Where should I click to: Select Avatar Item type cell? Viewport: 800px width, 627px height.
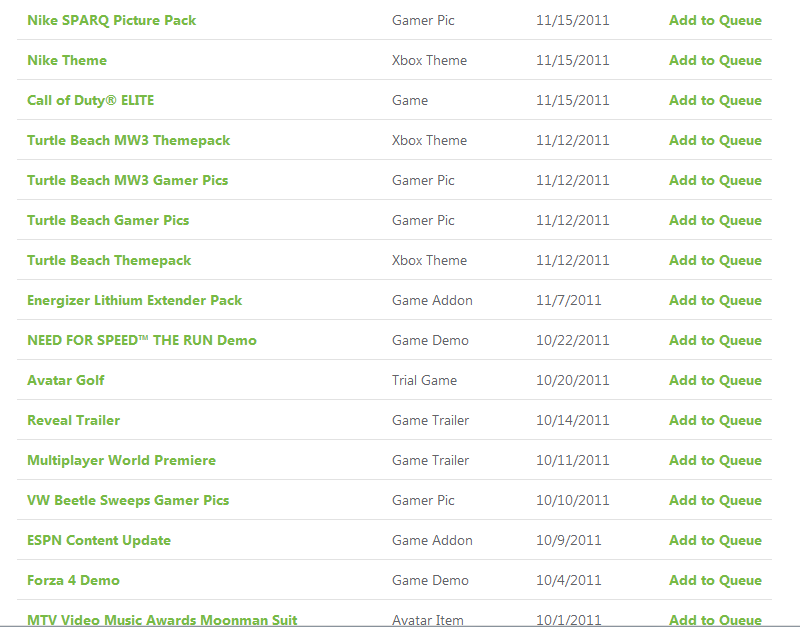[428, 620]
